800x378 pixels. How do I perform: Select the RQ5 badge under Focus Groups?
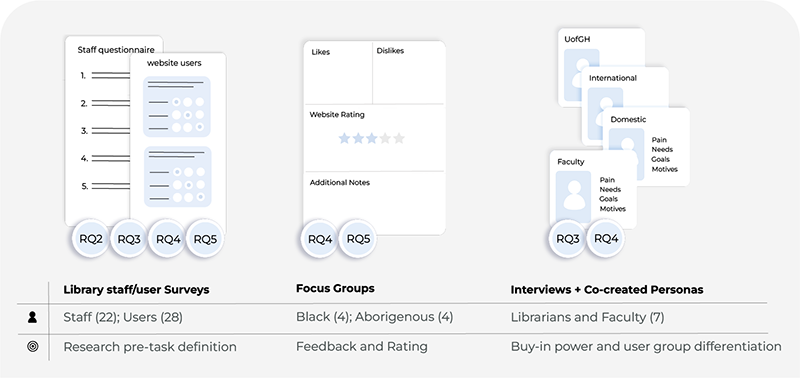[358, 239]
